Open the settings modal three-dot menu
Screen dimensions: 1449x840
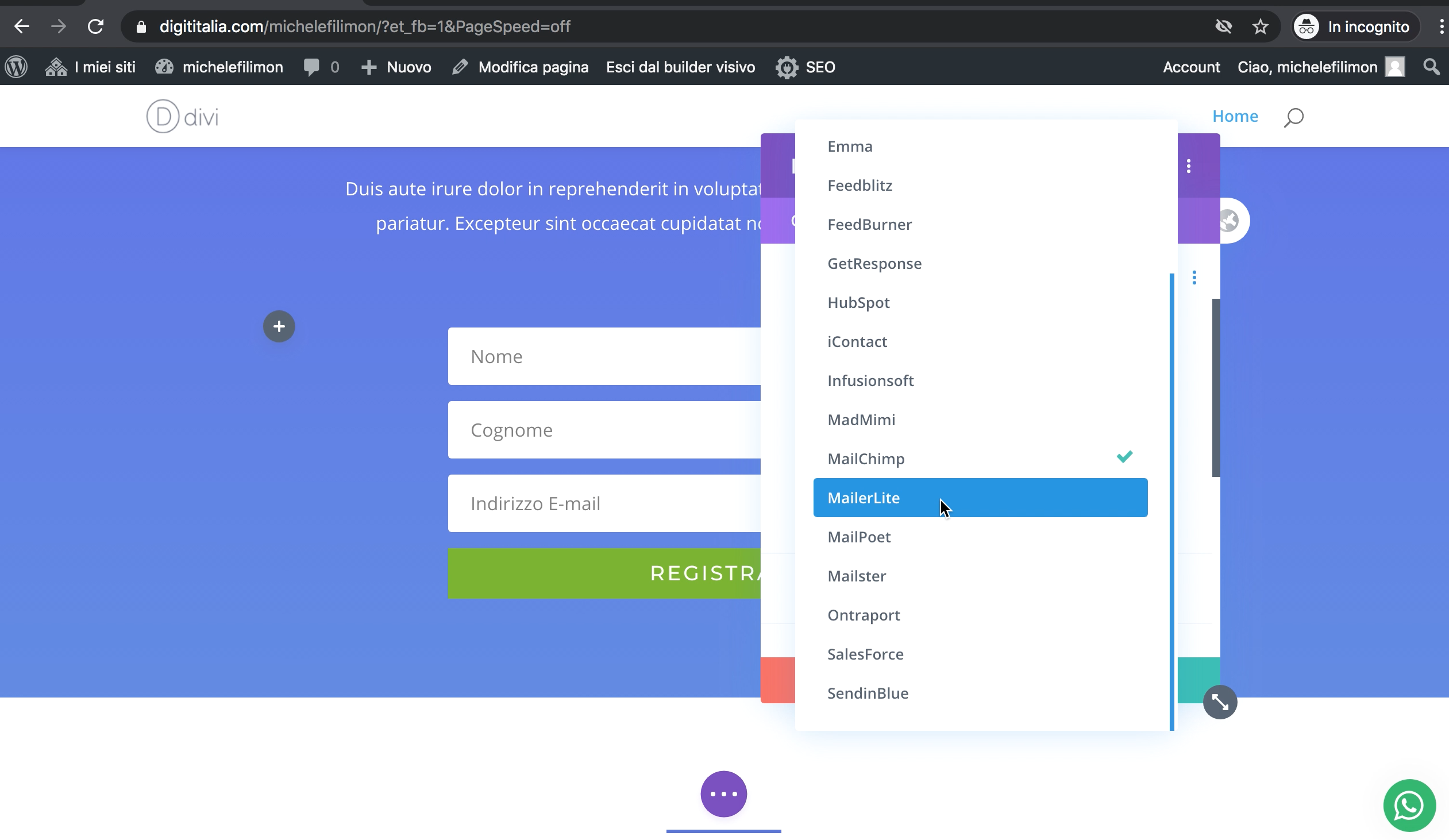(x=1189, y=166)
